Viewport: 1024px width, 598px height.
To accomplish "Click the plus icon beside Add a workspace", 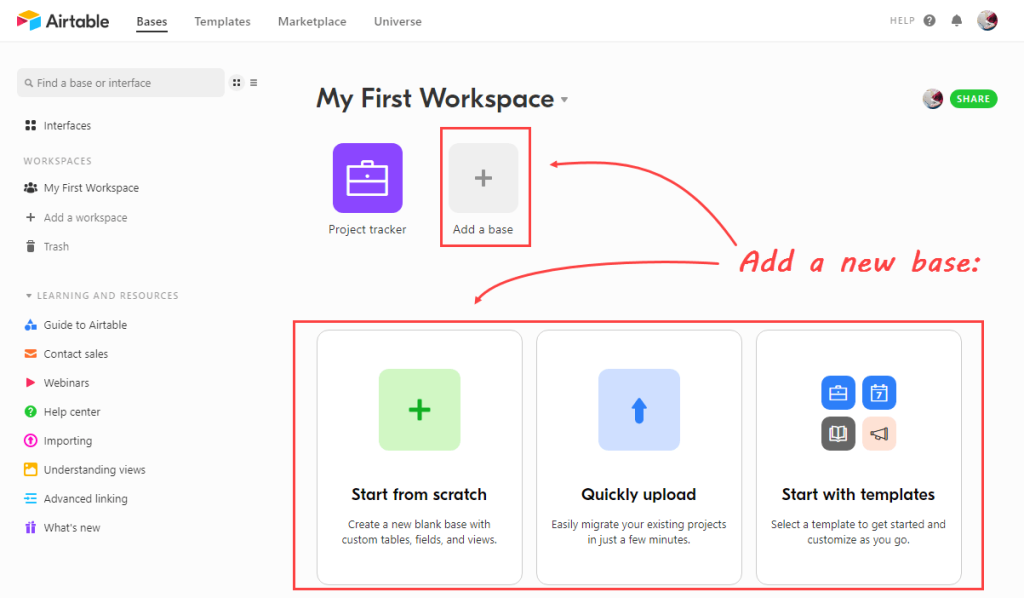I will pyautogui.click(x=31, y=217).
